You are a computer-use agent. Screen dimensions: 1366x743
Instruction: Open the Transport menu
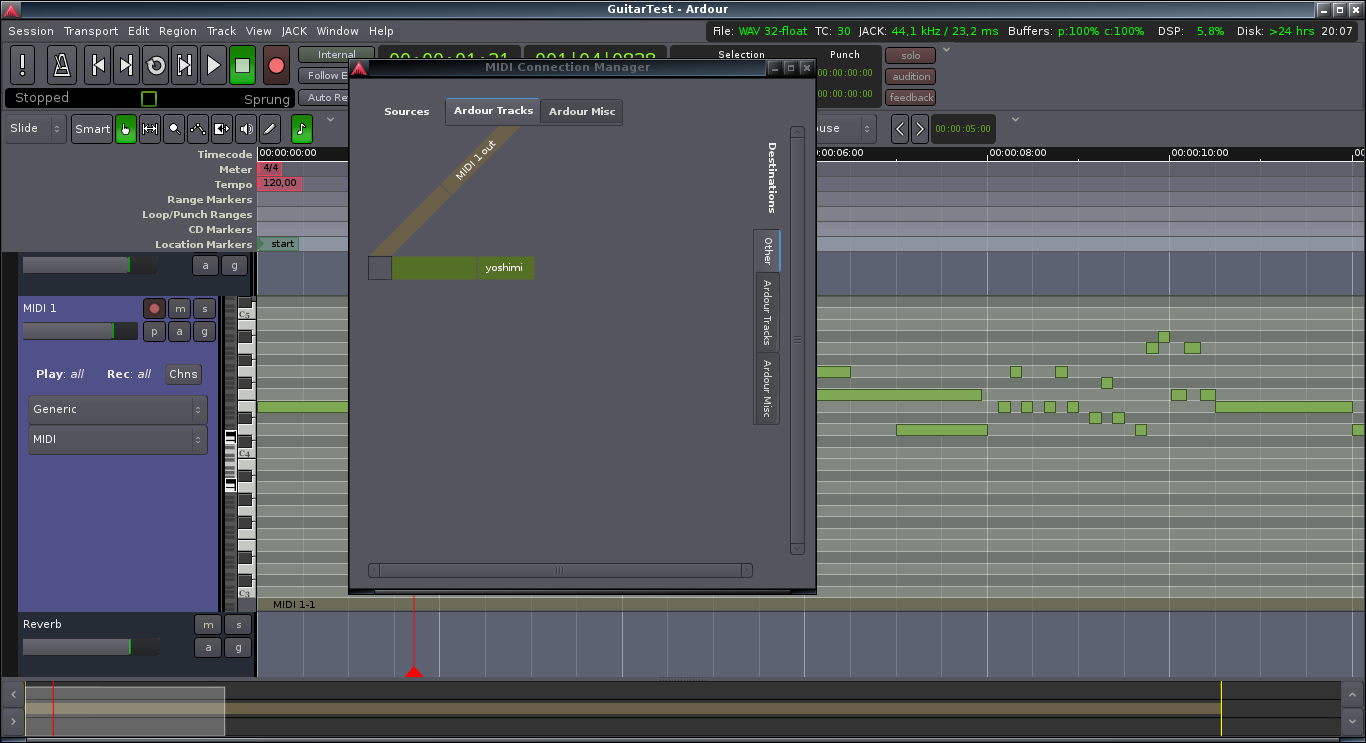[91, 31]
